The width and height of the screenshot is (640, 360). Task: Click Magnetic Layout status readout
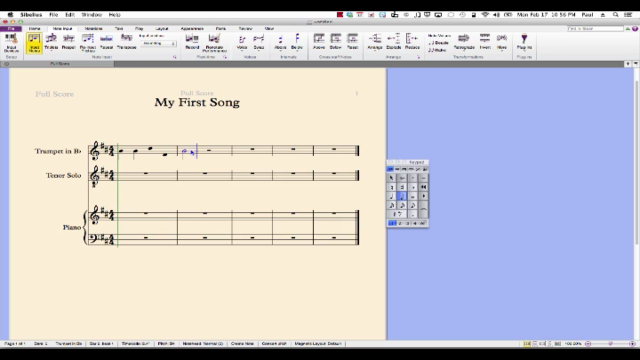coord(318,344)
